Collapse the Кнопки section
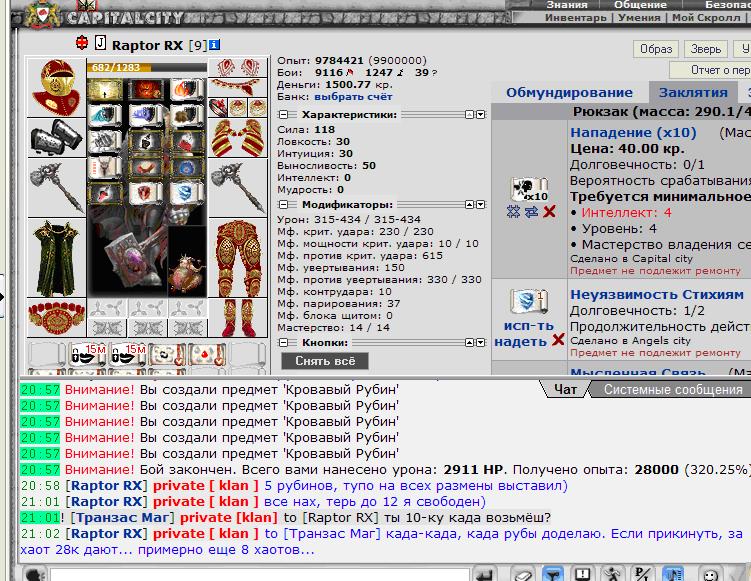 coord(284,342)
